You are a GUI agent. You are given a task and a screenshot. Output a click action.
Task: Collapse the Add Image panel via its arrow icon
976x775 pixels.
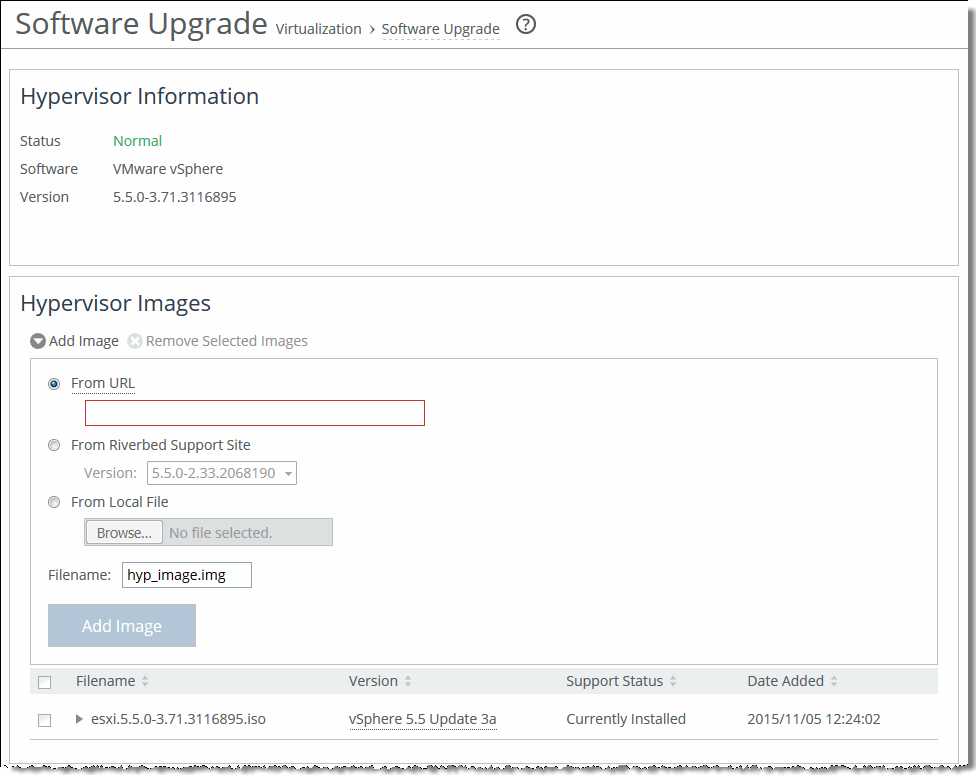(x=37, y=340)
